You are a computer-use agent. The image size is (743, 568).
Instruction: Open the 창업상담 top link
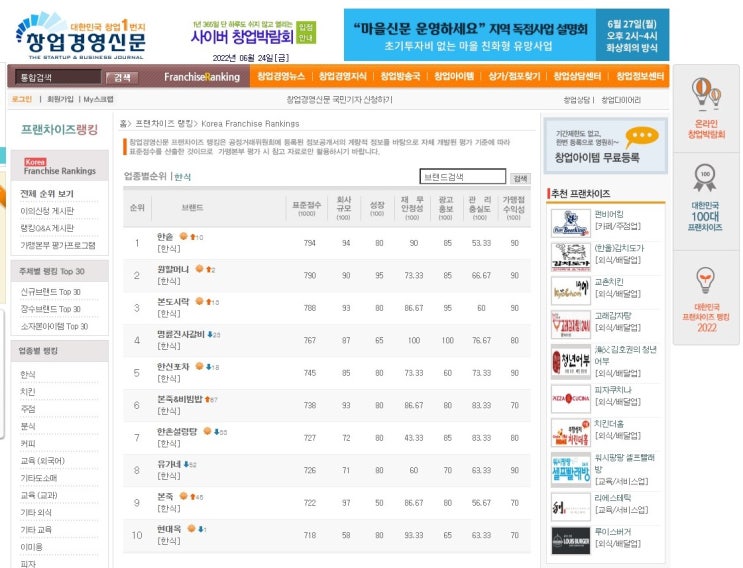pyautogui.click(x=577, y=100)
